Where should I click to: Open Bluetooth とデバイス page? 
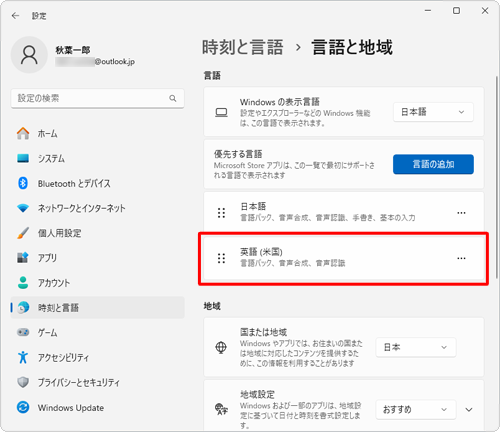pos(98,183)
